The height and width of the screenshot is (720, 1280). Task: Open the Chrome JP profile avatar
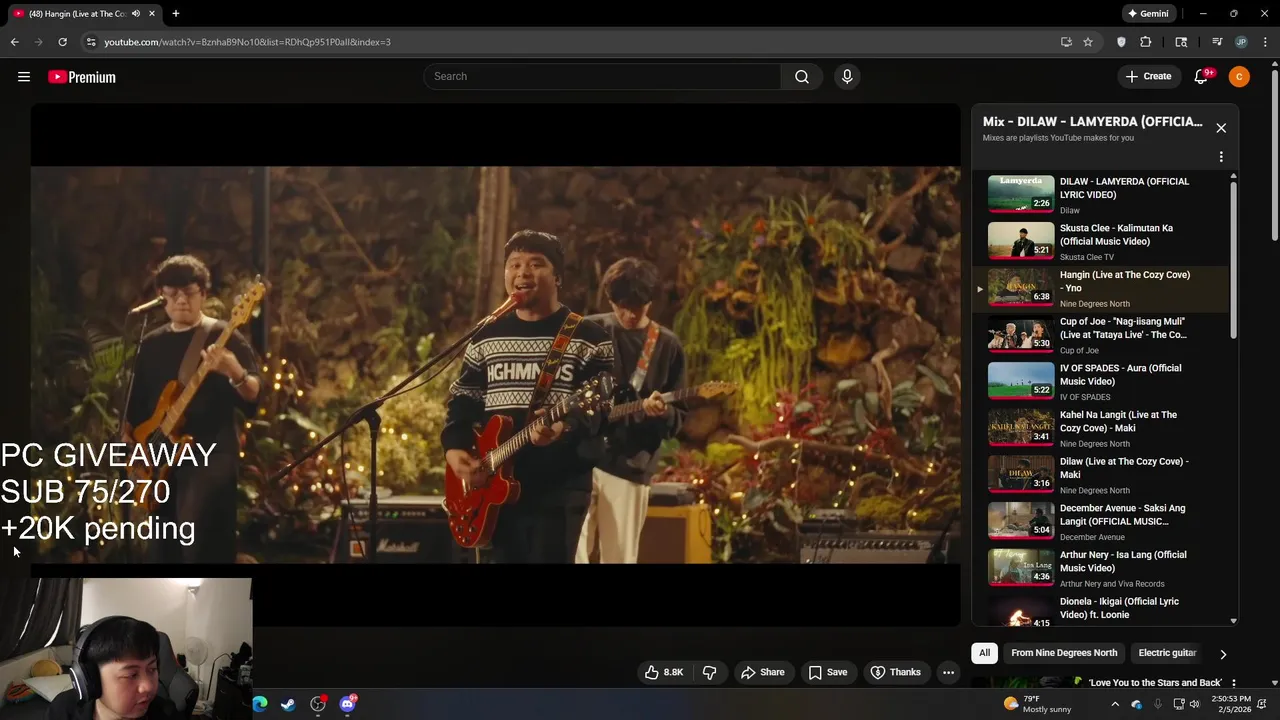(1241, 42)
